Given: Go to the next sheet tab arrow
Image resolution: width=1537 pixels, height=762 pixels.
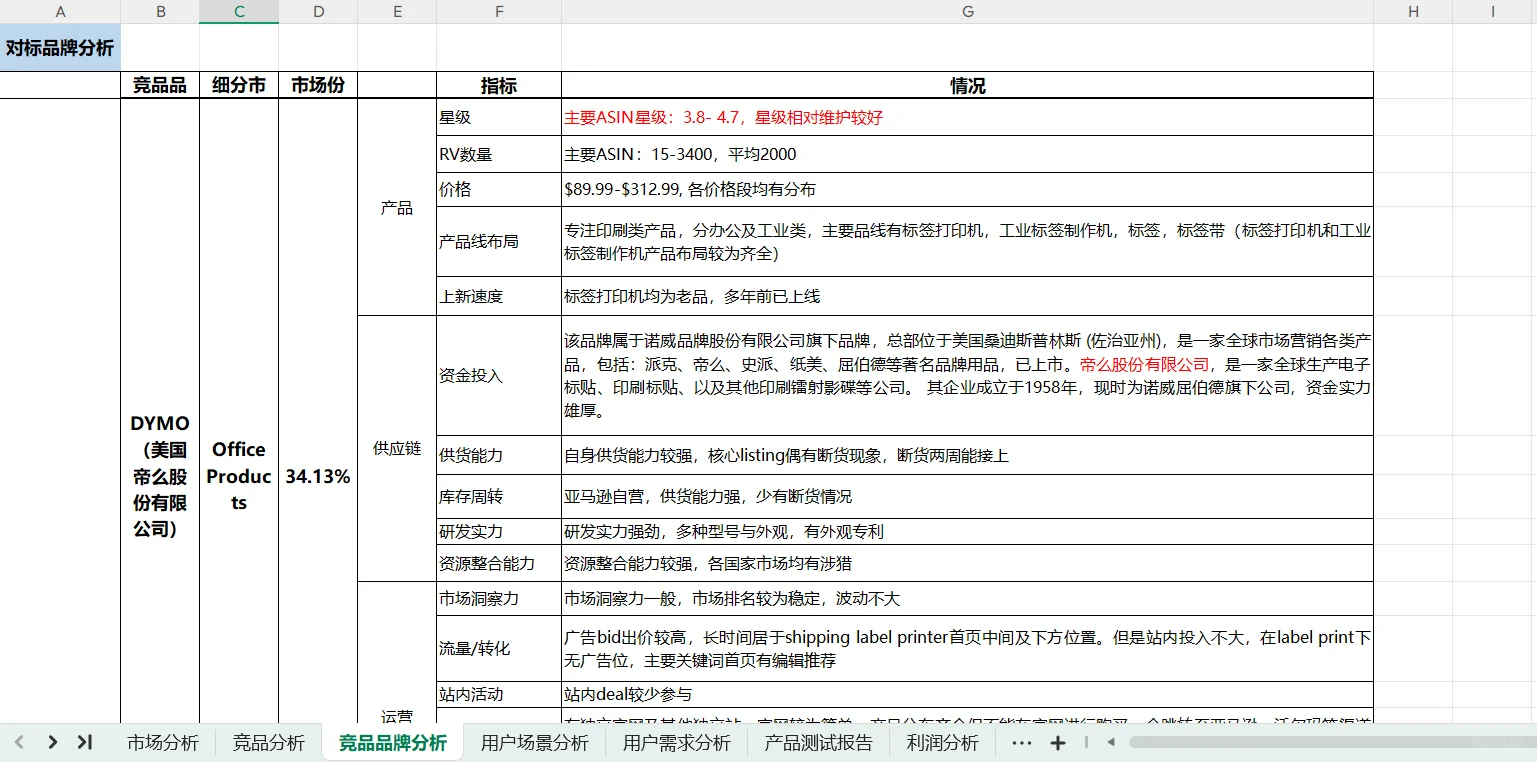Looking at the screenshot, I should click(52, 743).
